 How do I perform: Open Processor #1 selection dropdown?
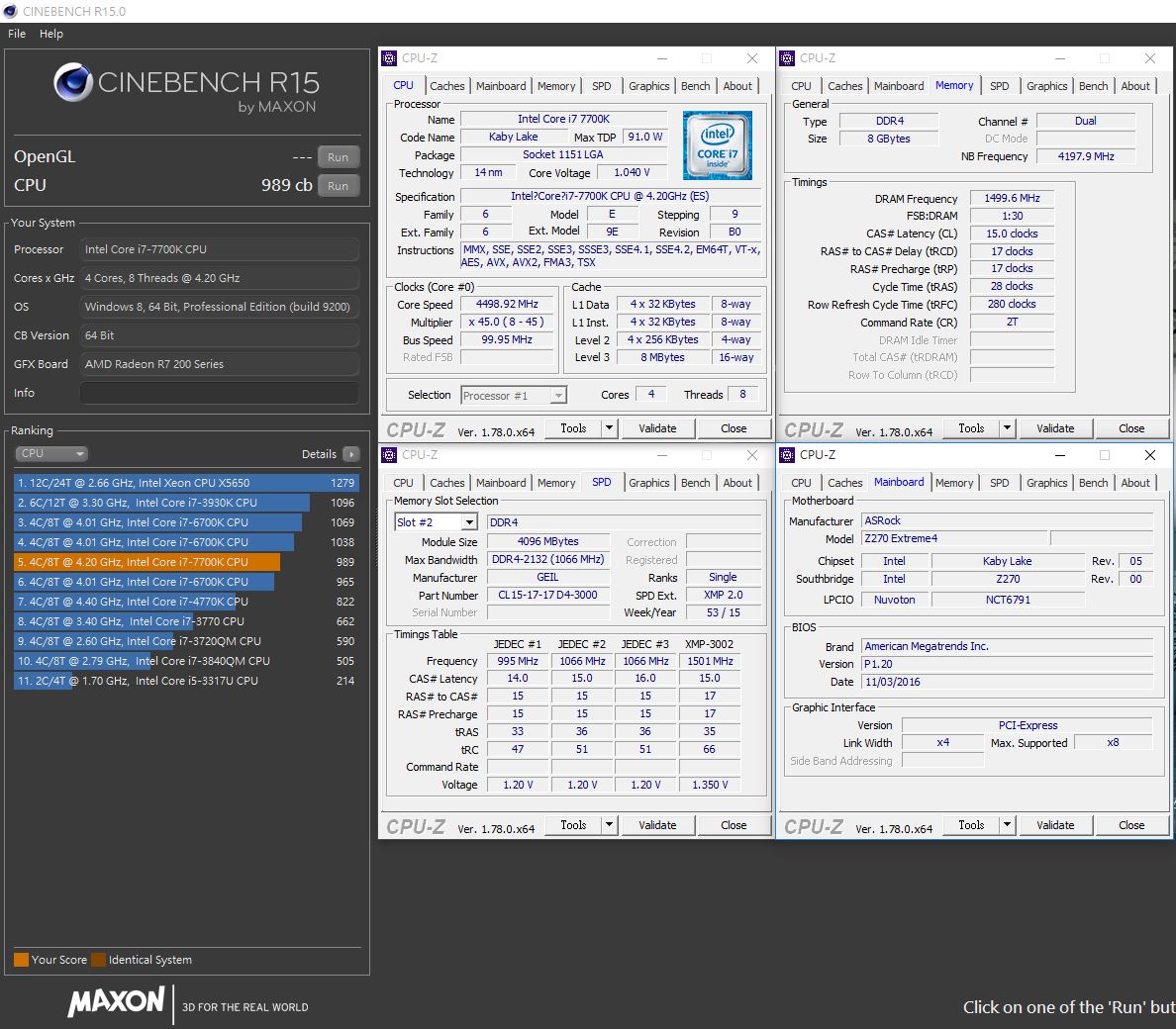tap(514, 395)
